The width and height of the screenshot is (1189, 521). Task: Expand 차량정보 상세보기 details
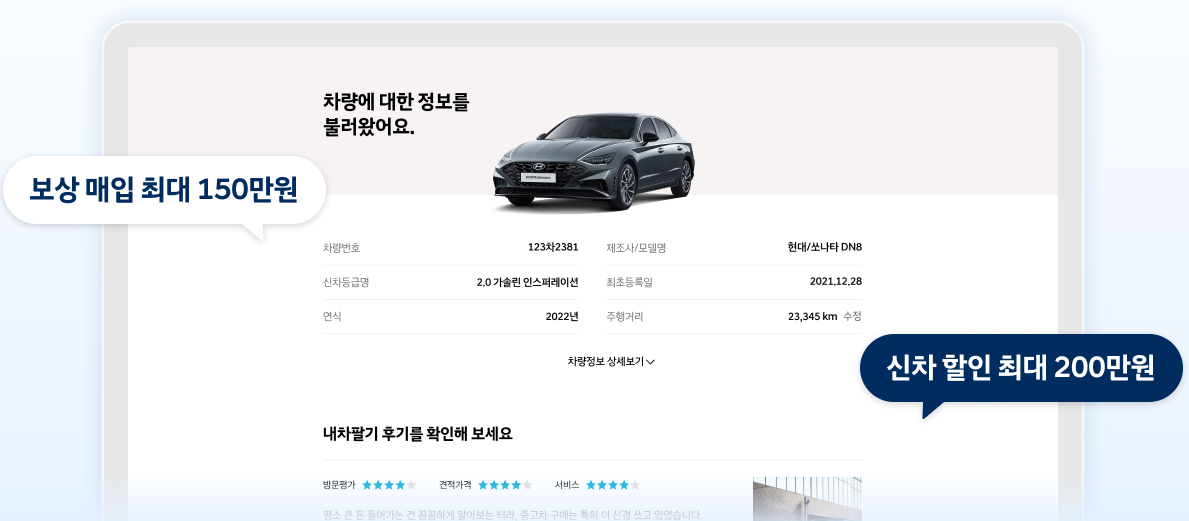coord(611,362)
